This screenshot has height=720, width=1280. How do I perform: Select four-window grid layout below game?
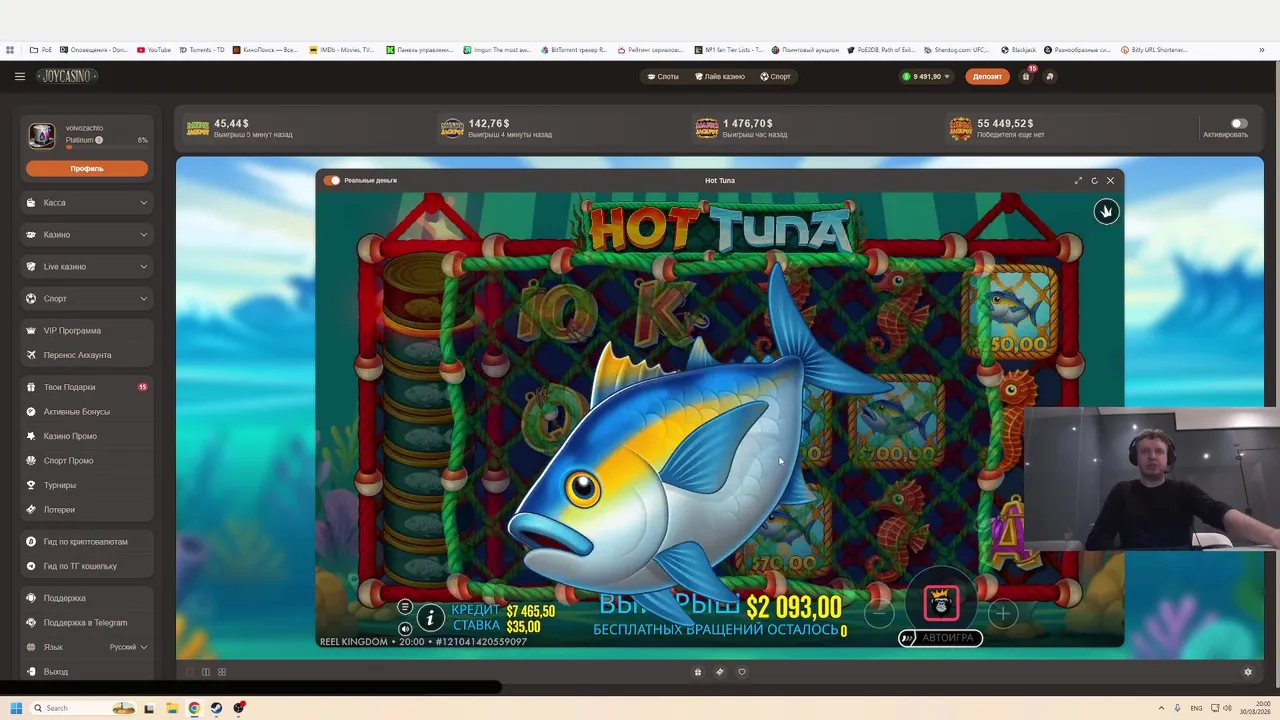pyautogui.click(x=222, y=672)
